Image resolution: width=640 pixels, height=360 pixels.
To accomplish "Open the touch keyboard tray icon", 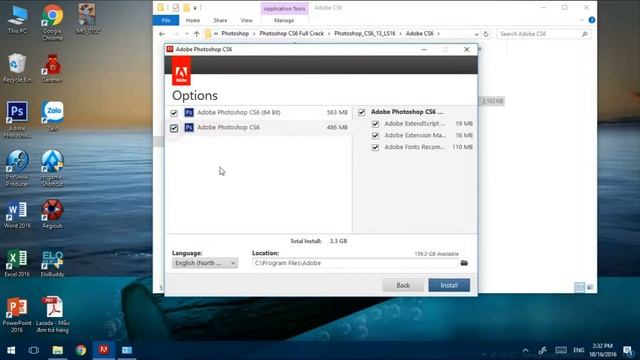I will (x=560, y=350).
